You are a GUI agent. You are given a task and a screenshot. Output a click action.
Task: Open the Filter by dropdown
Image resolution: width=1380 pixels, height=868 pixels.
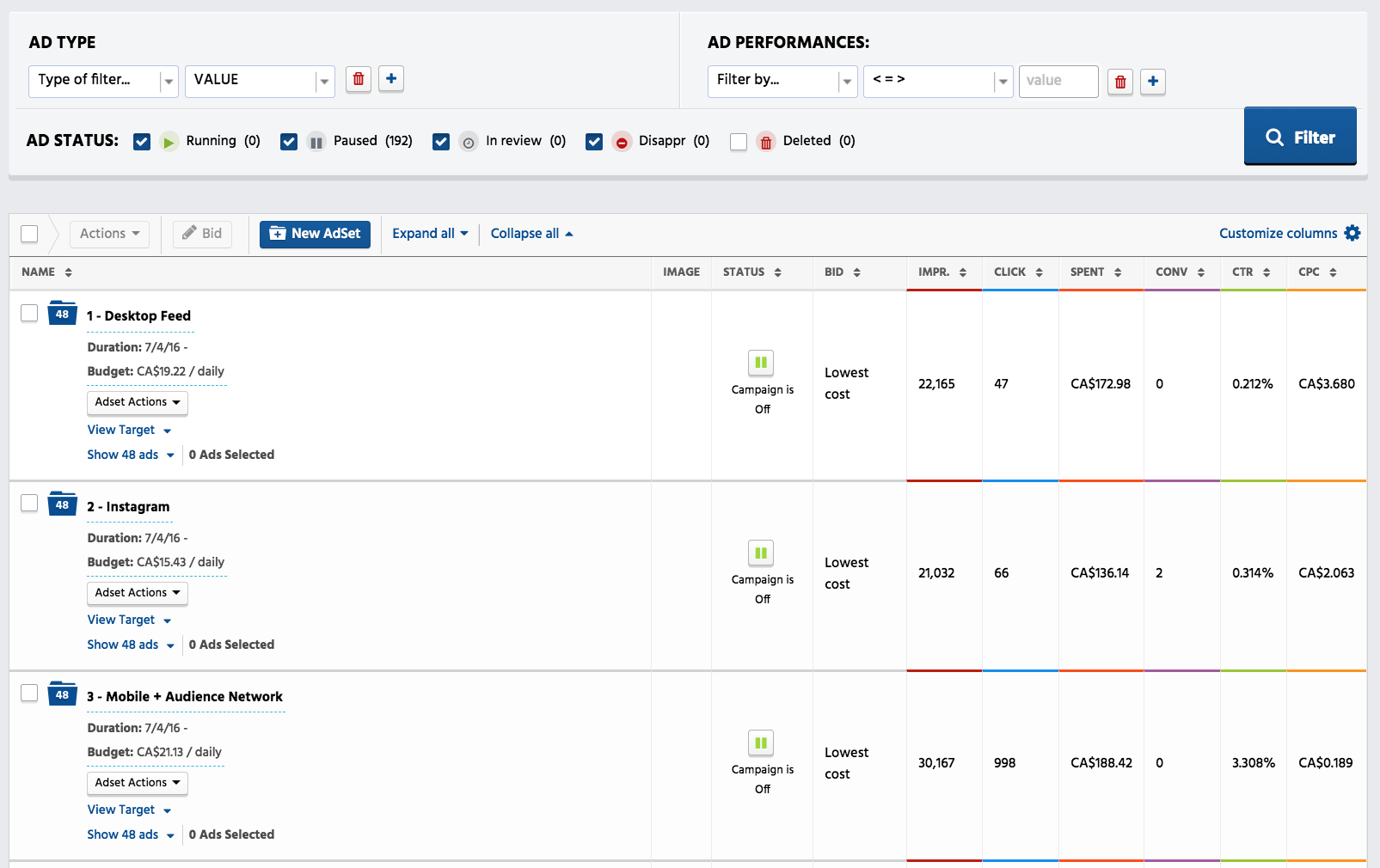[782, 81]
